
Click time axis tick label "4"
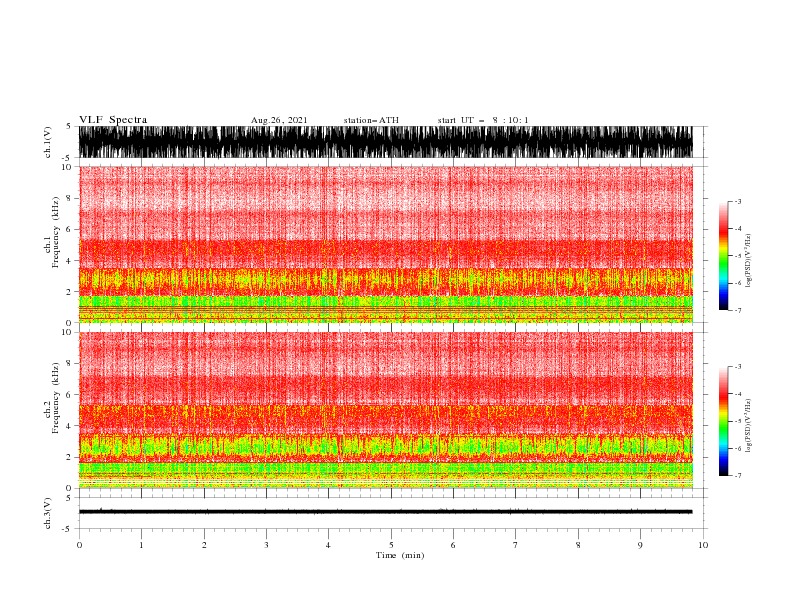click(x=328, y=545)
